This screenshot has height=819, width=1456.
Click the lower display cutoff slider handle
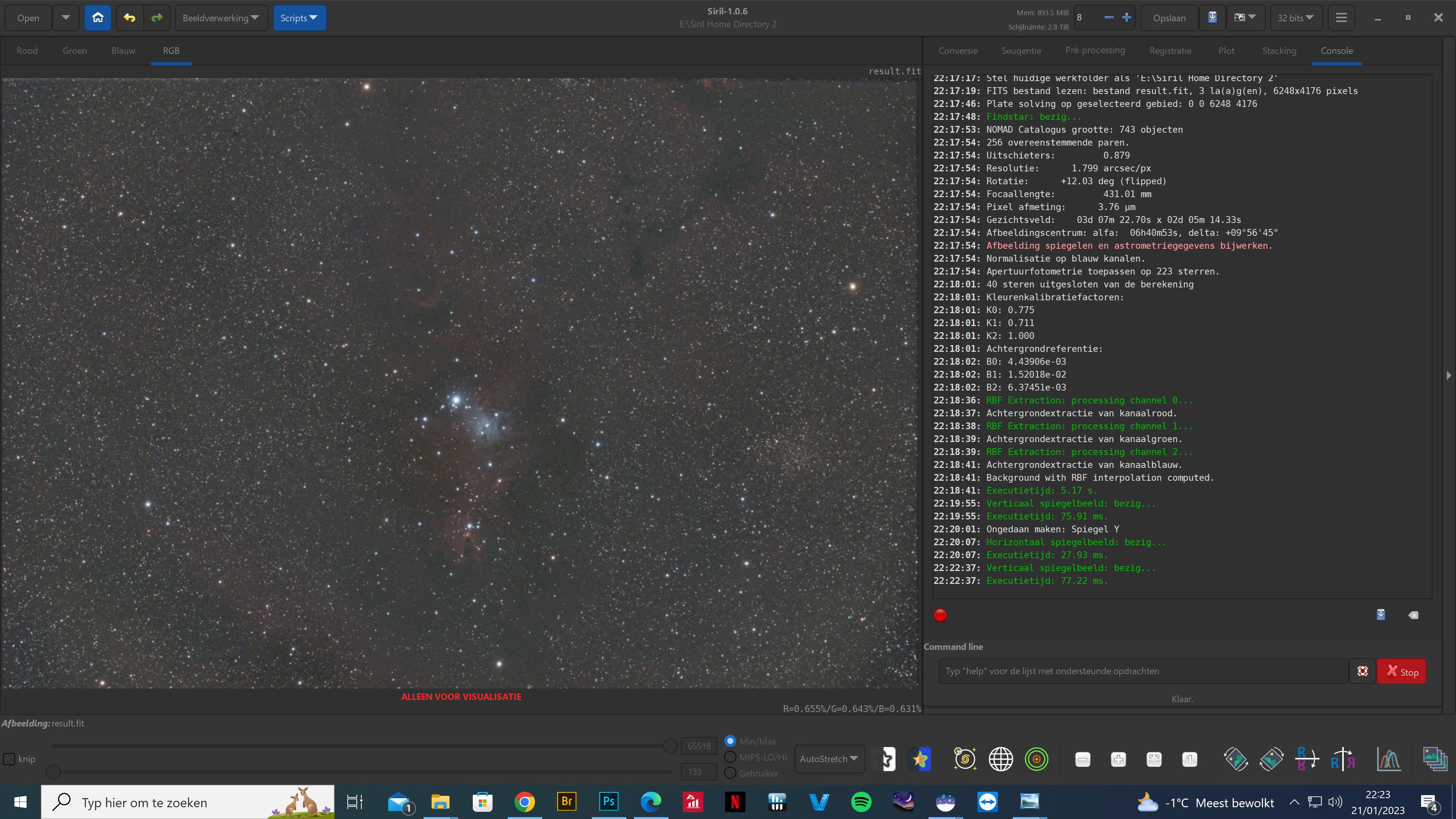click(53, 772)
